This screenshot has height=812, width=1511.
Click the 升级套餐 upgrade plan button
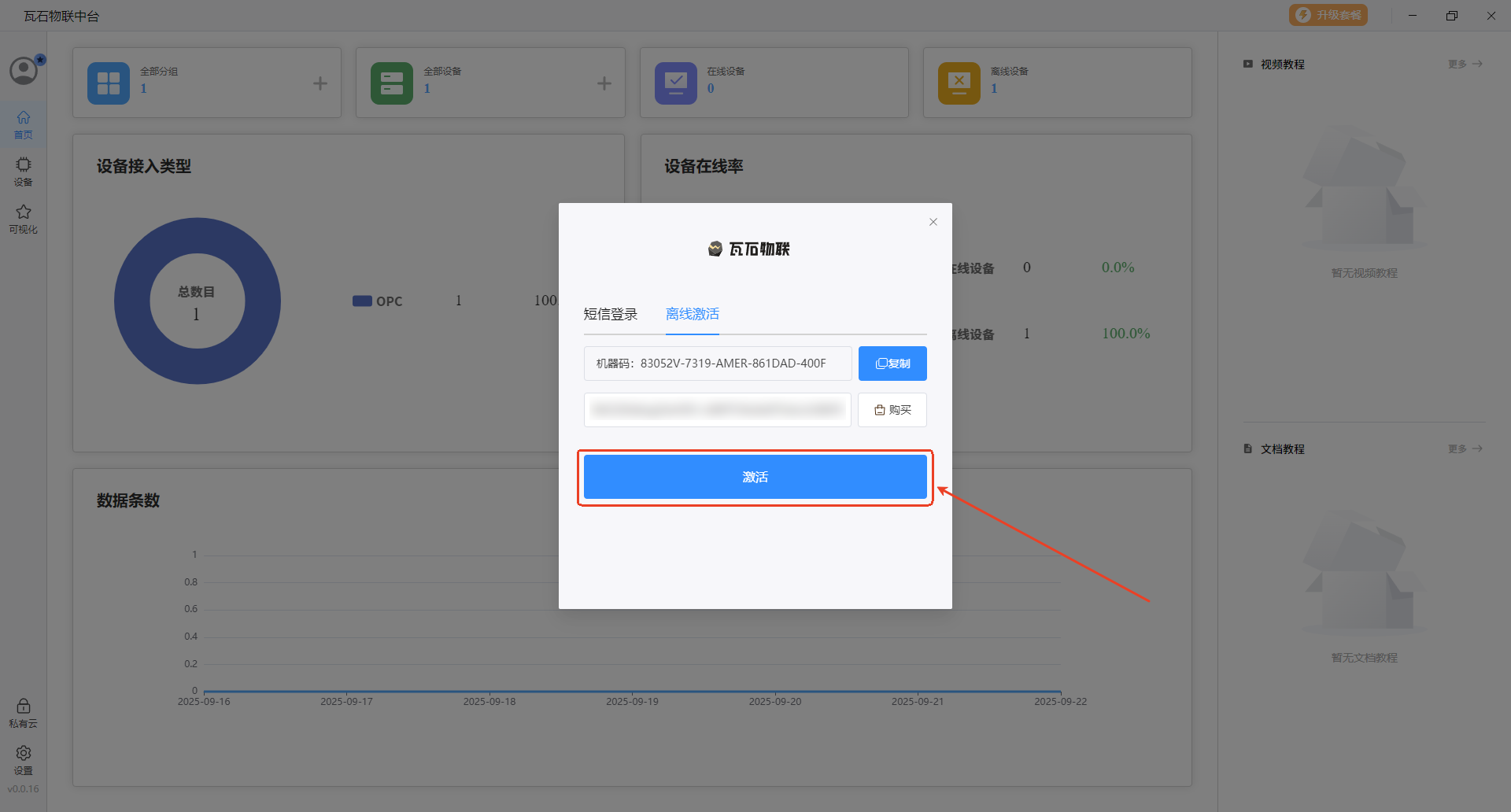click(x=1328, y=15)
